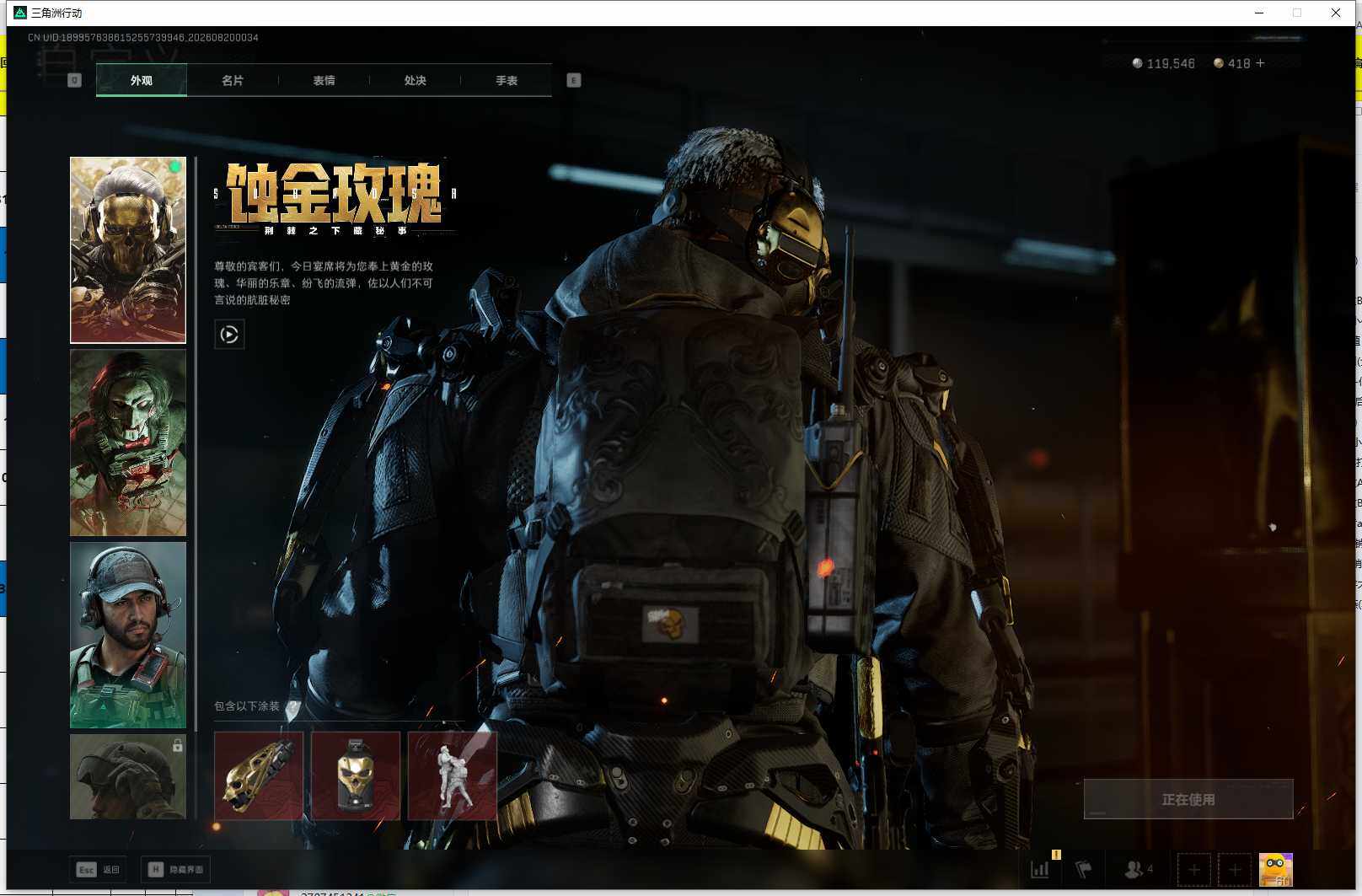Click the Q previous-tab key icon
The image size is (1362, 896).
74,80
